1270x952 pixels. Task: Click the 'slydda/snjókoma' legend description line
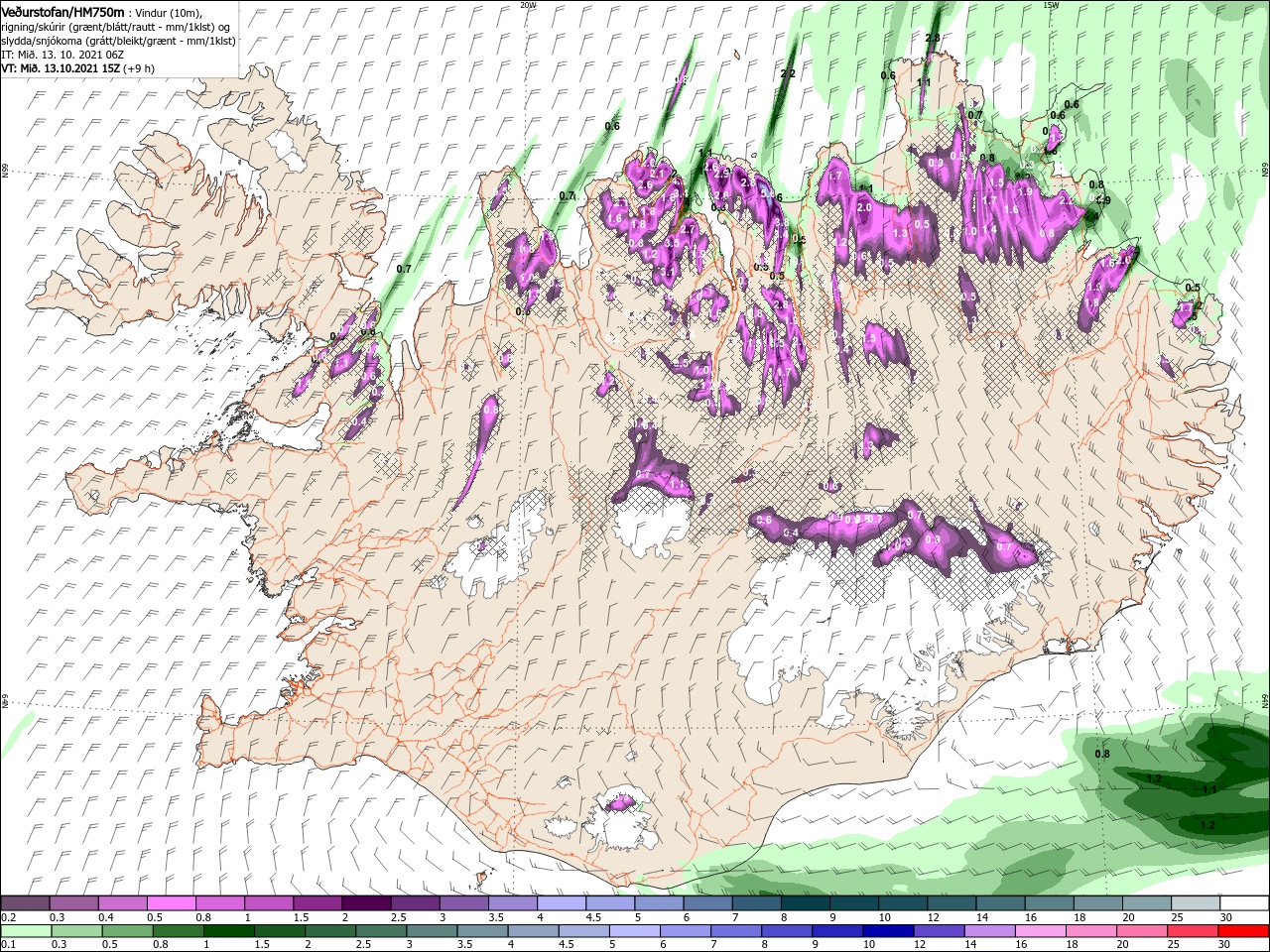[118, 42]
